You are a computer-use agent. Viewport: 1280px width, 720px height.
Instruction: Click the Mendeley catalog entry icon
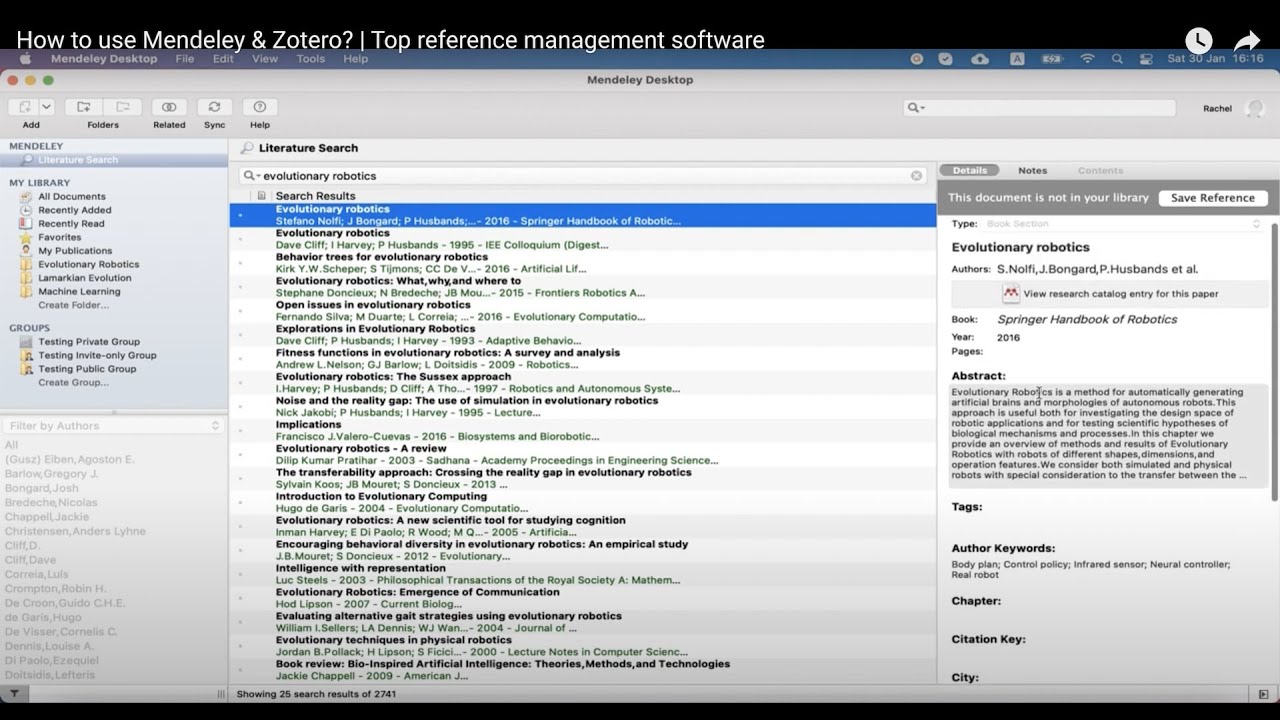pos(1011,294)
